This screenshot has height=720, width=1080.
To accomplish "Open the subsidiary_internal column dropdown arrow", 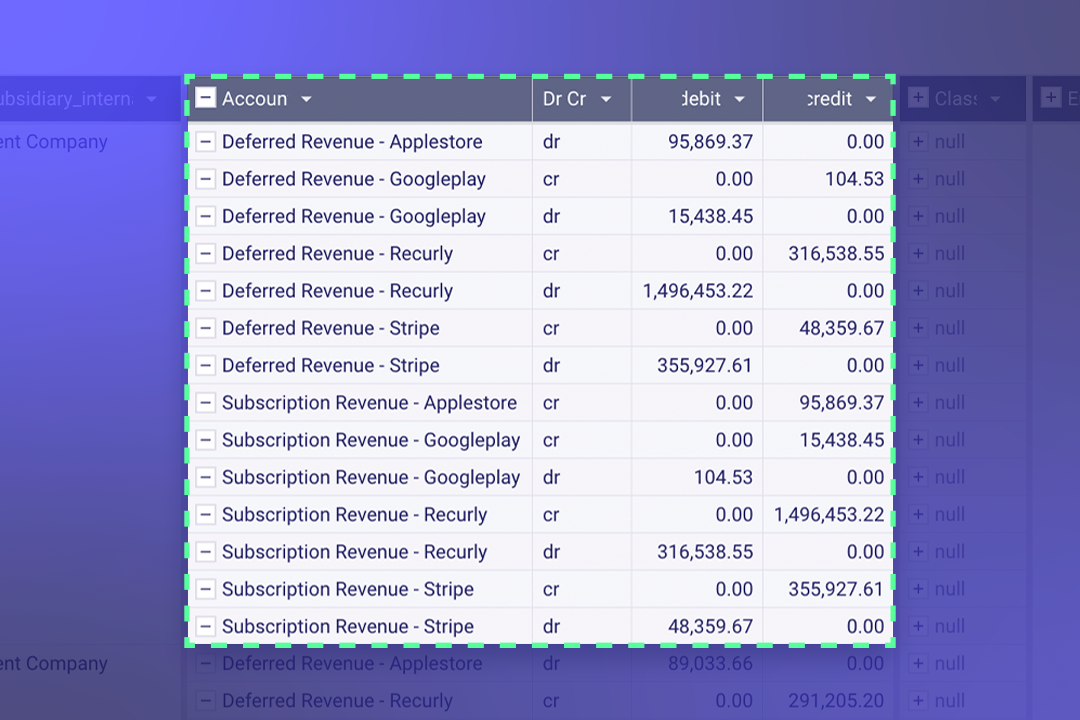I will click(x=152, y=99).
